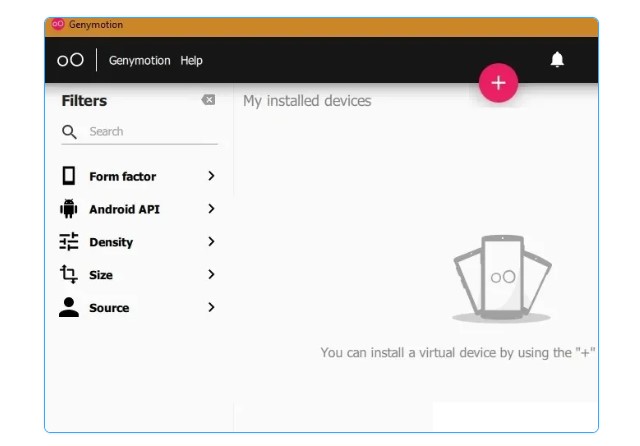
Task: Click the Genymotion icon in title bar
Action: tap(58, 24)
